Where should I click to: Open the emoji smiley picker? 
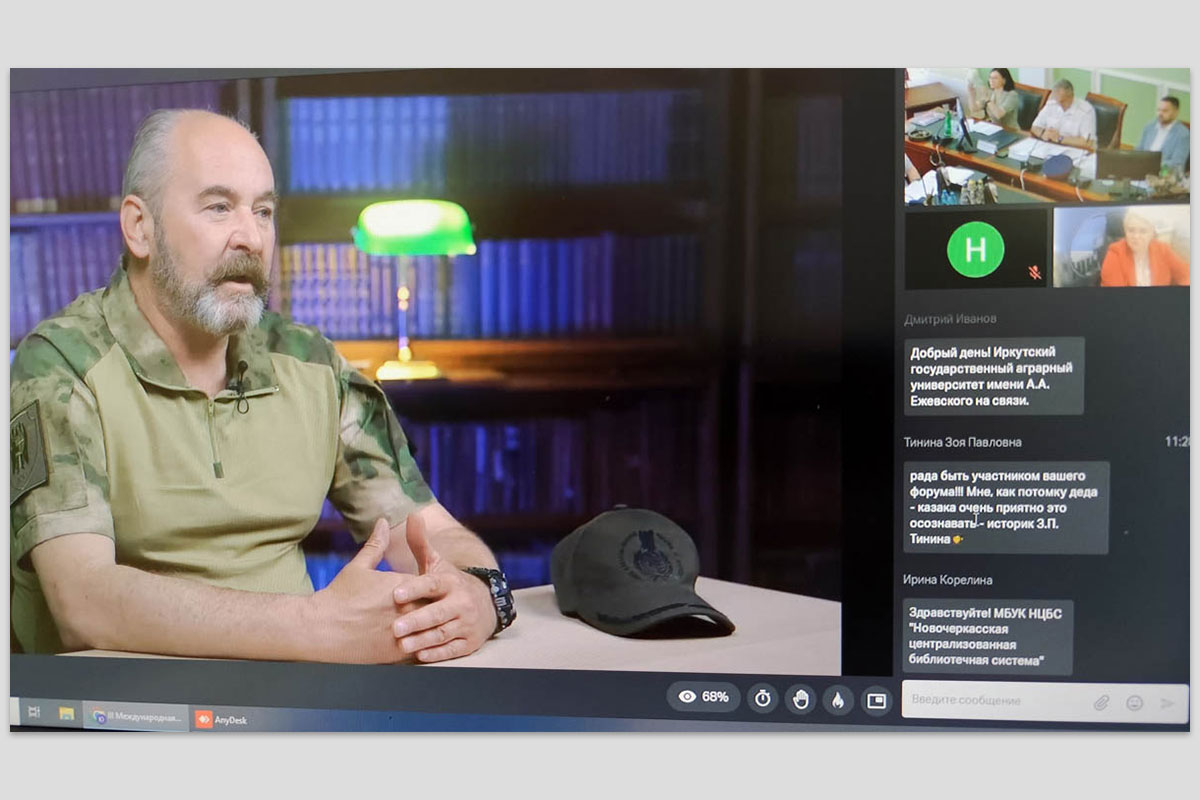click(x=1134, y=702)
